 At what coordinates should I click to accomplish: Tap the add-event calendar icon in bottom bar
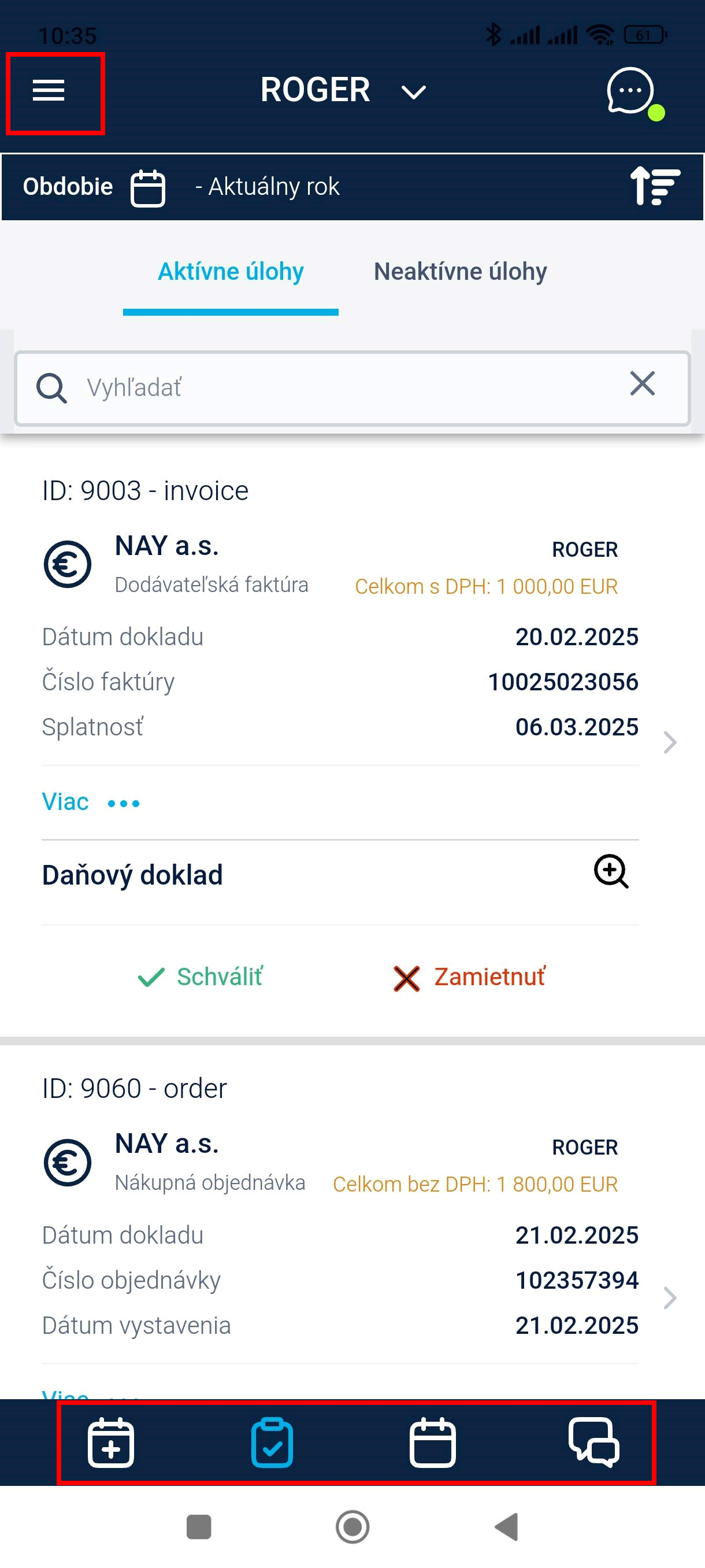(x=111, y=1443)
